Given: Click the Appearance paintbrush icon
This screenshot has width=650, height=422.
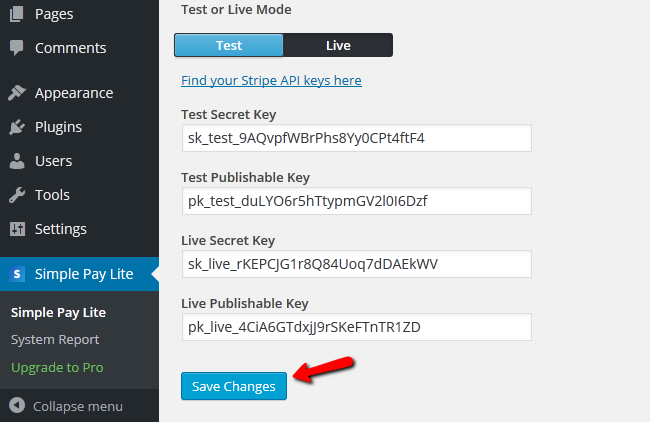Looking at the screenshot, I should [x=16, y=93].
